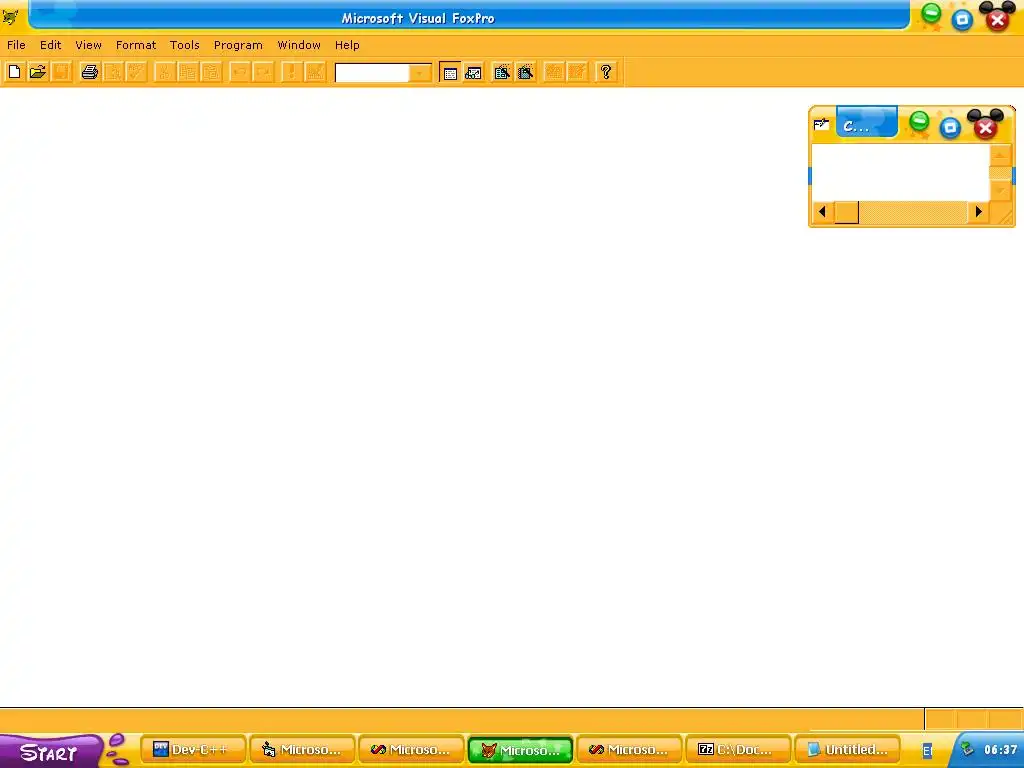Click Command window vertical scroll down arrow
Image resolution: width=1024 pixels, height=768 pixels.
(1000, 190)
